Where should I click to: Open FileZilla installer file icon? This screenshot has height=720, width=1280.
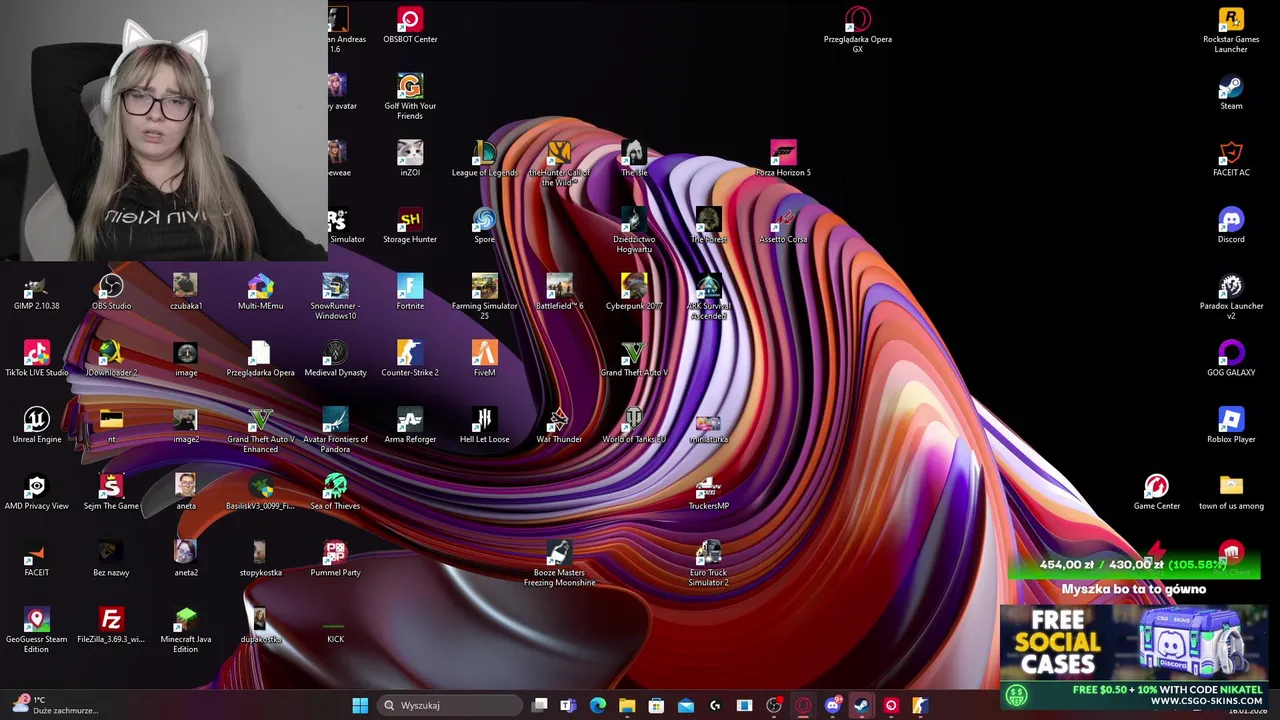(x=111, y=627)
